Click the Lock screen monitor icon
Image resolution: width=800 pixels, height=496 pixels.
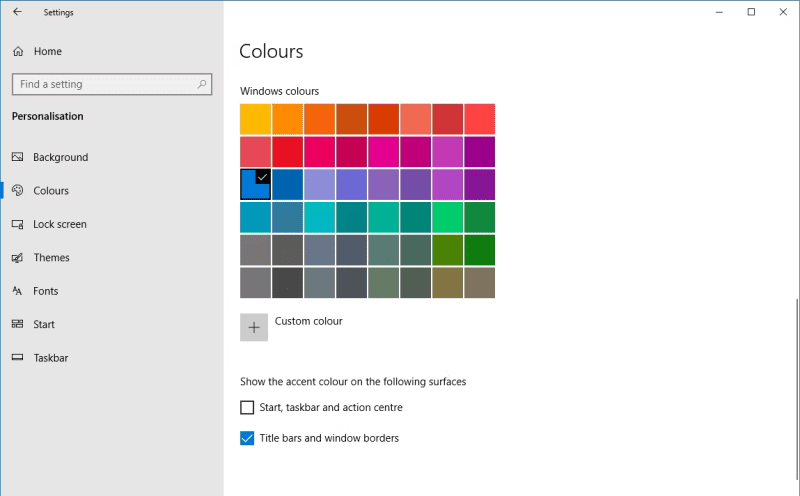tap(17, 224)
